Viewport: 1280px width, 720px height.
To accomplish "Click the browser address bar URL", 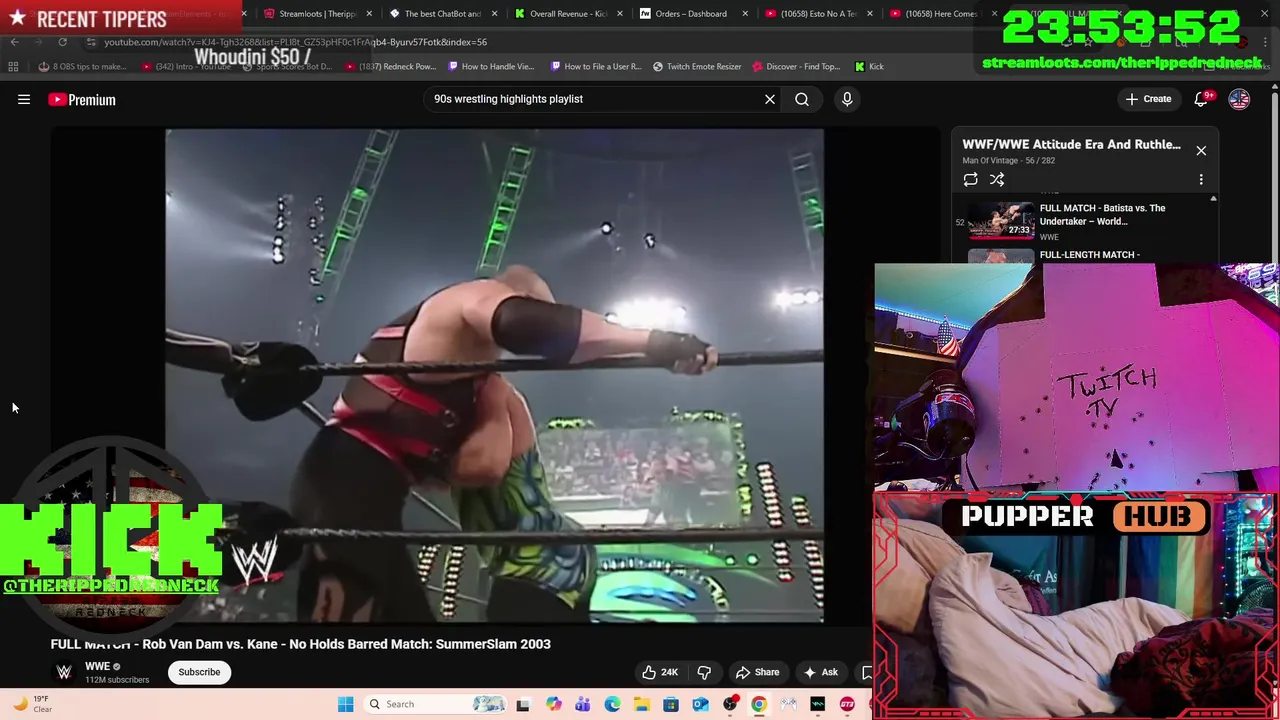I will [296, 42].
